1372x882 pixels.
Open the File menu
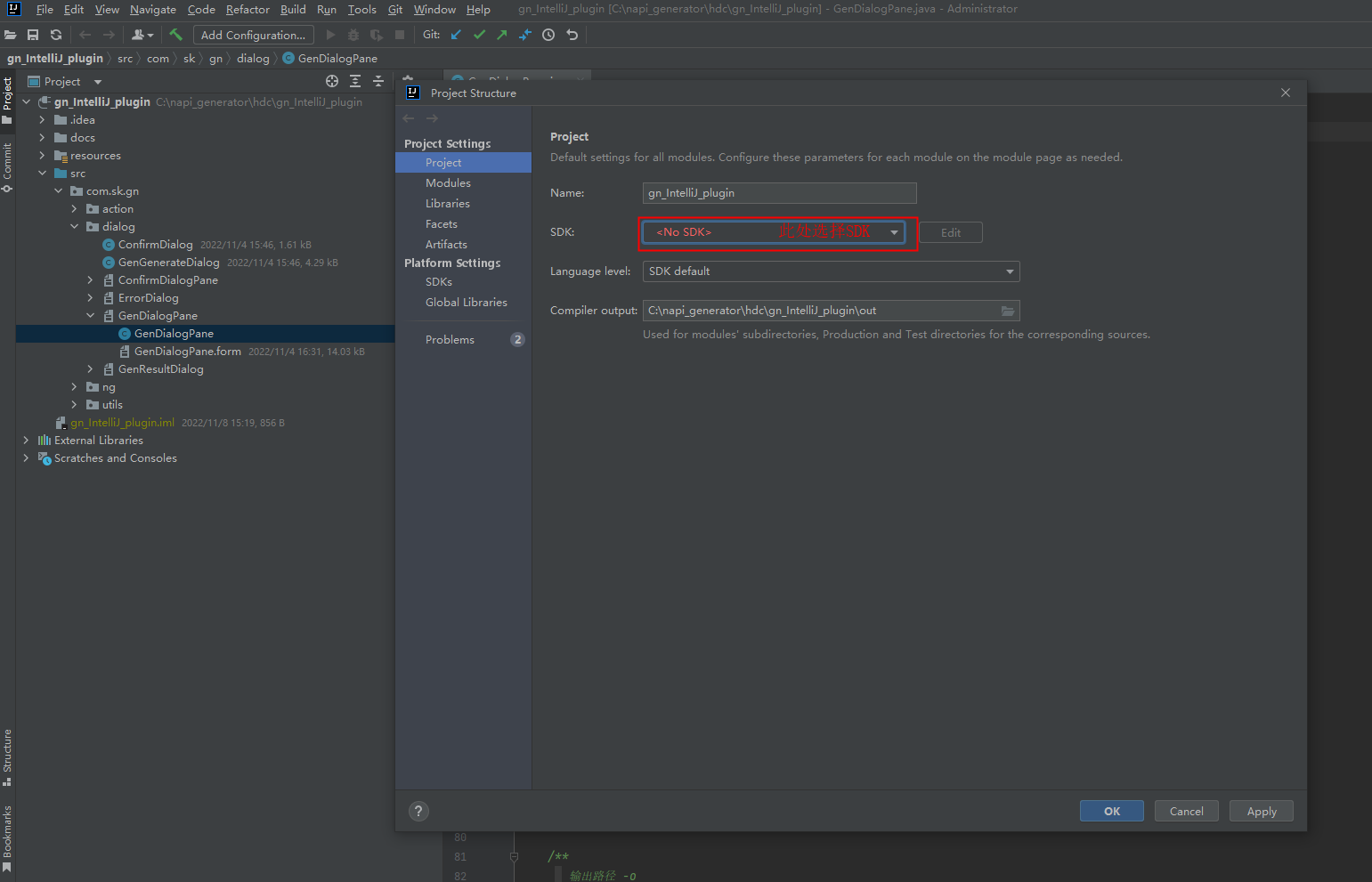(x=45, y=9)
